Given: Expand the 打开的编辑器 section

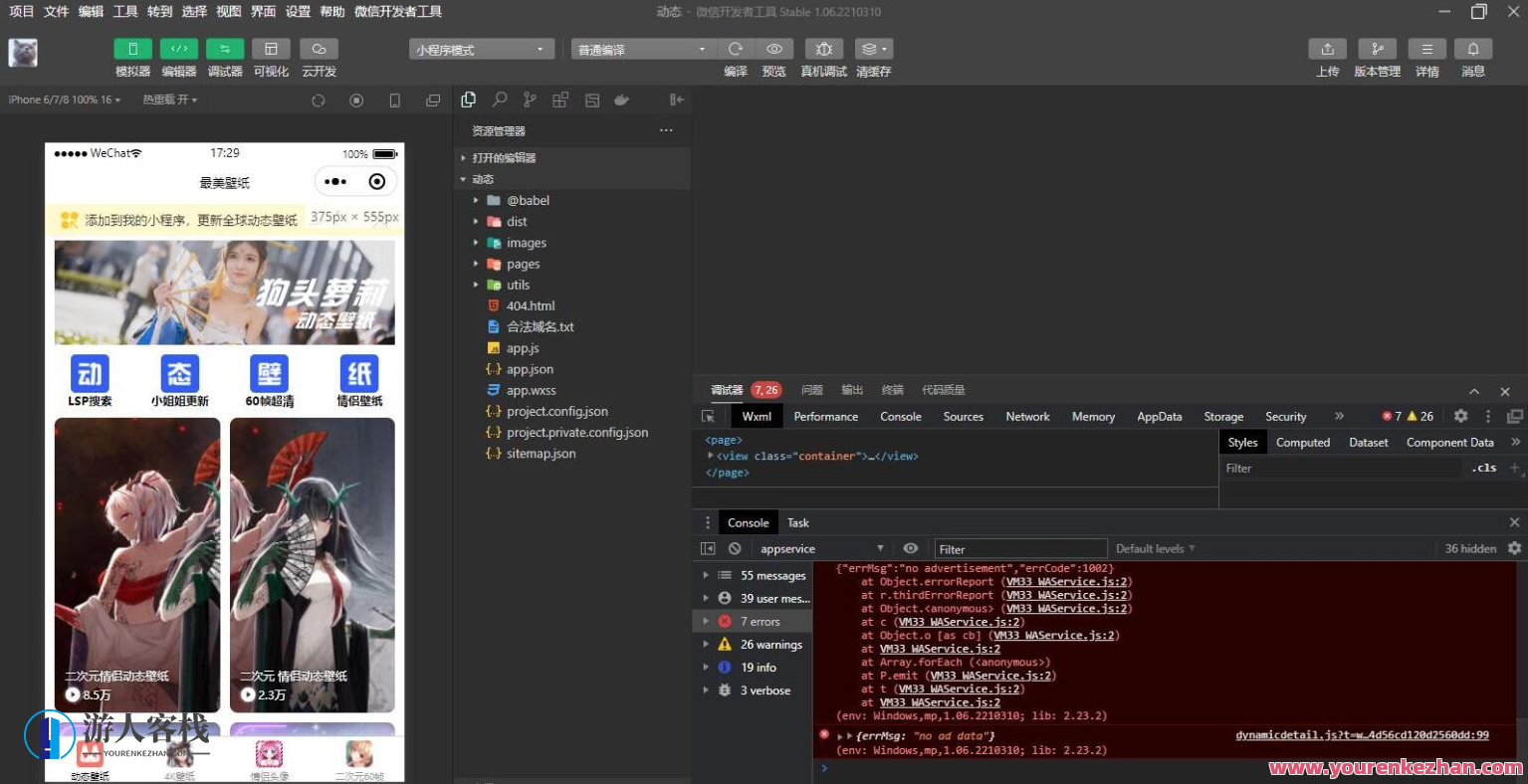Looking at the screenshot, I should click(x=572, y=157).
